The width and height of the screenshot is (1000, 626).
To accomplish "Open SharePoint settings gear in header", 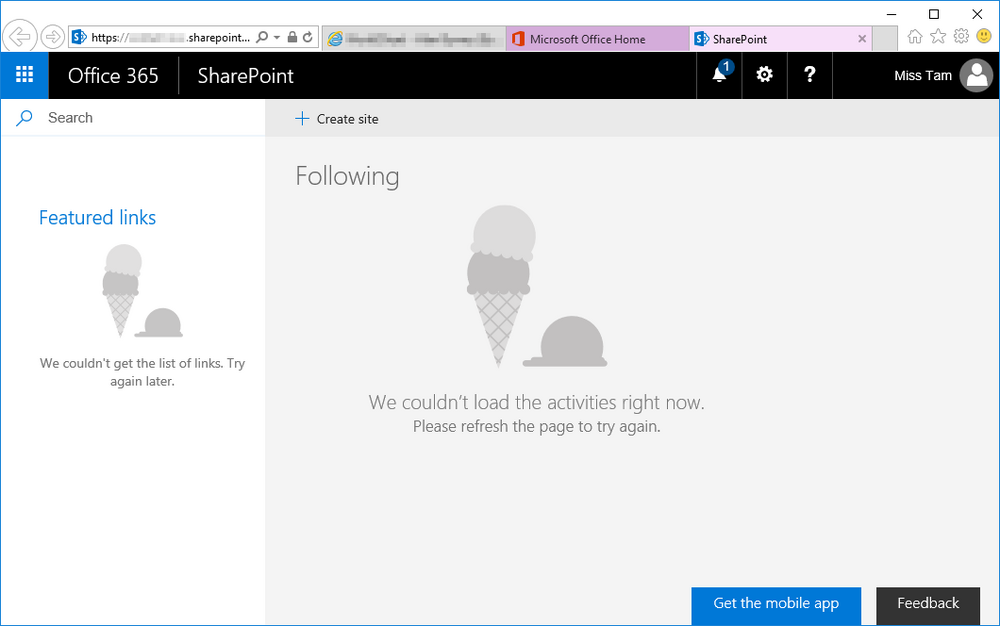I will (764, 75).
